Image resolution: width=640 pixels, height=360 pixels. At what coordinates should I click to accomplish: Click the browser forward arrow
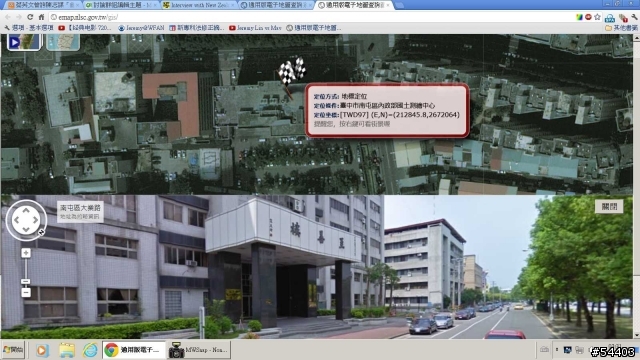(19, 17)
